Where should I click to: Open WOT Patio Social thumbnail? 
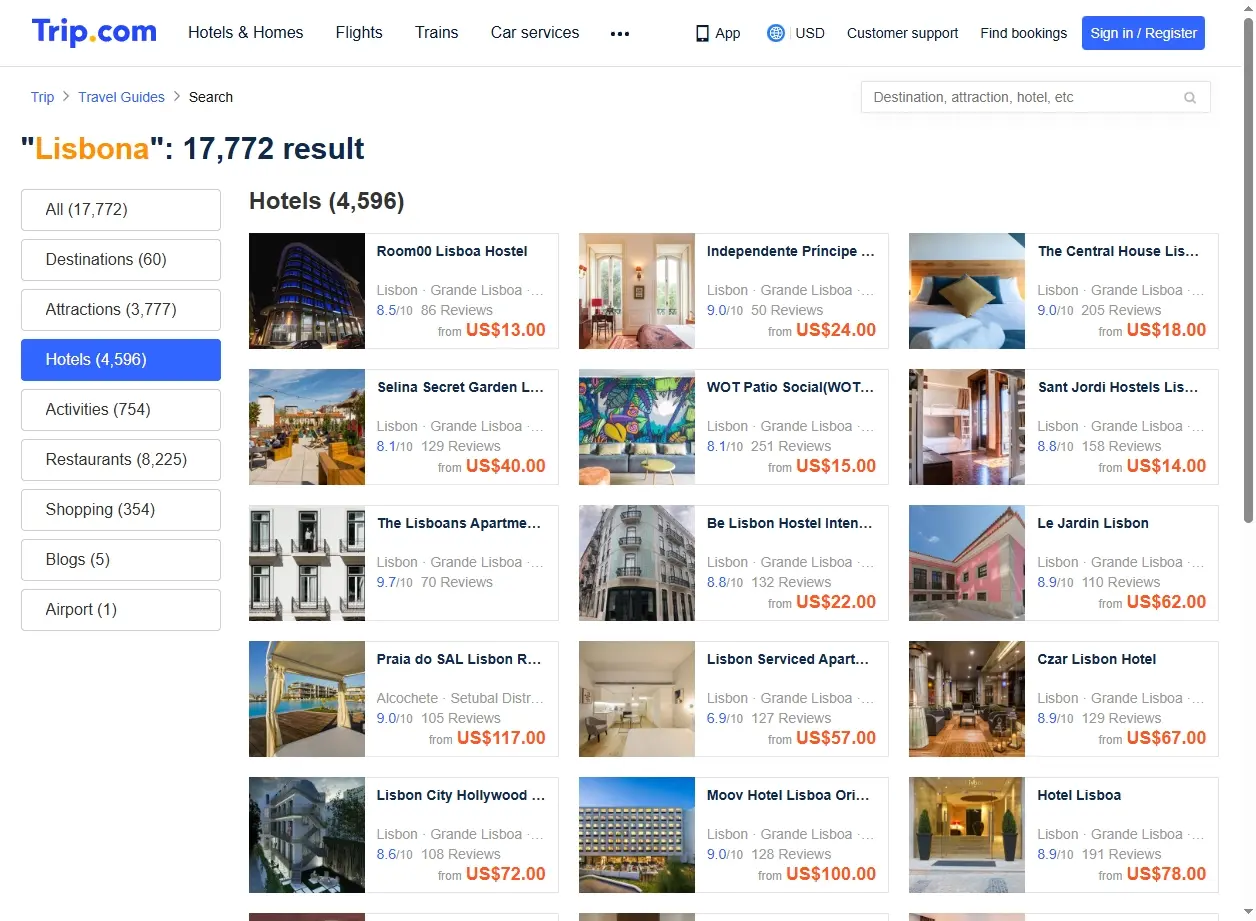click(637, 427)
